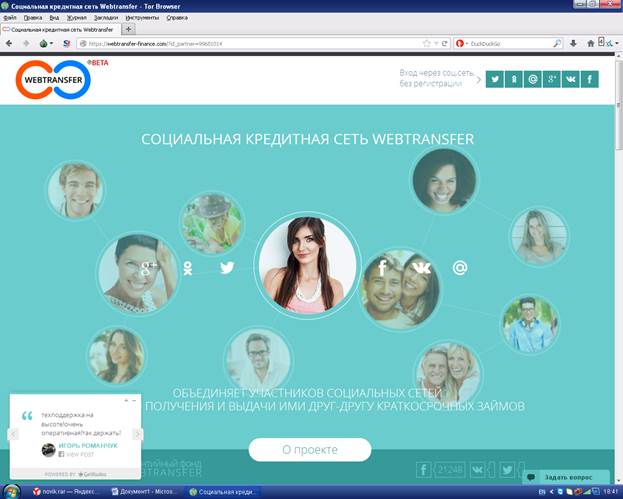This screenshot has width=623, height=499.
Task: Bookmark page with the star icon
Action: coord(426,43)
